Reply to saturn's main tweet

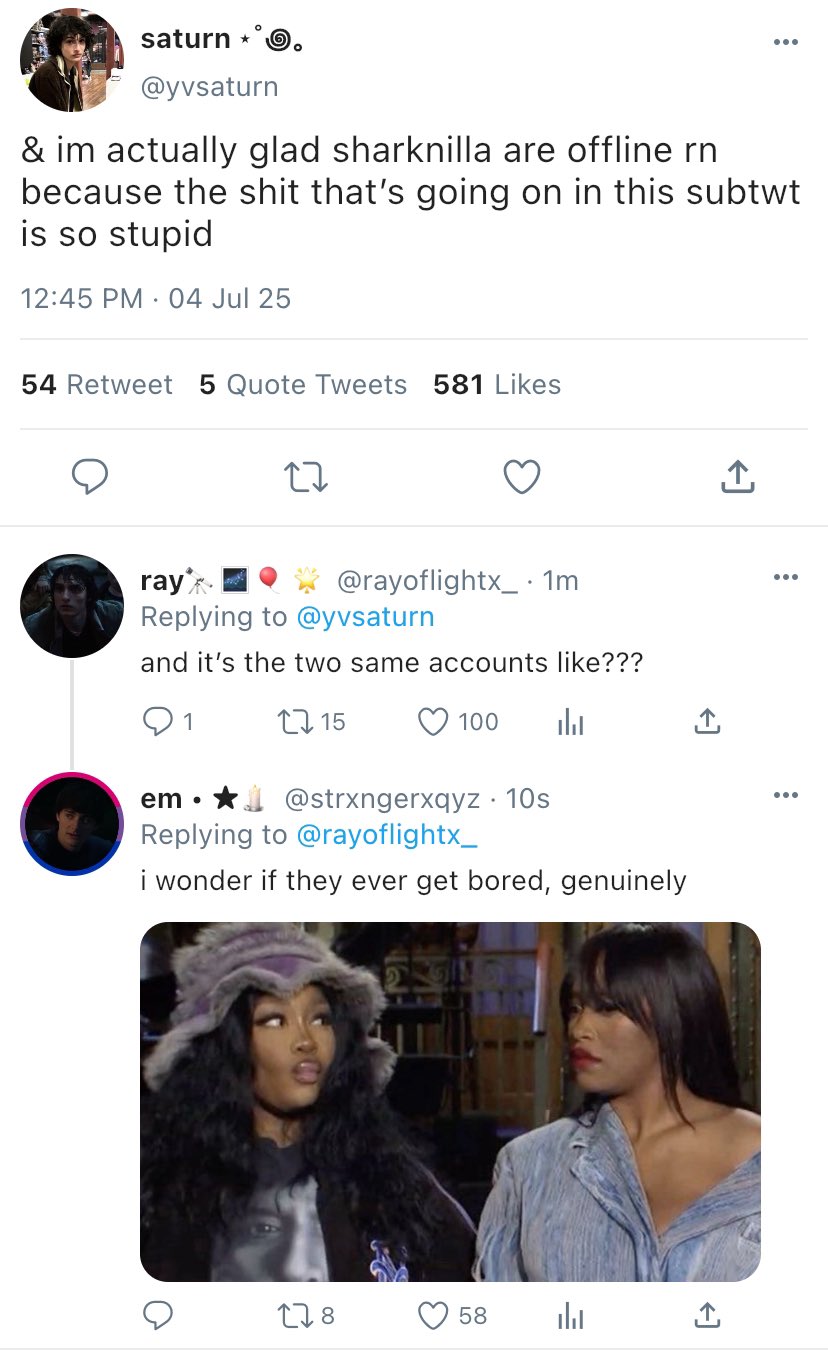tap(91, 478)
